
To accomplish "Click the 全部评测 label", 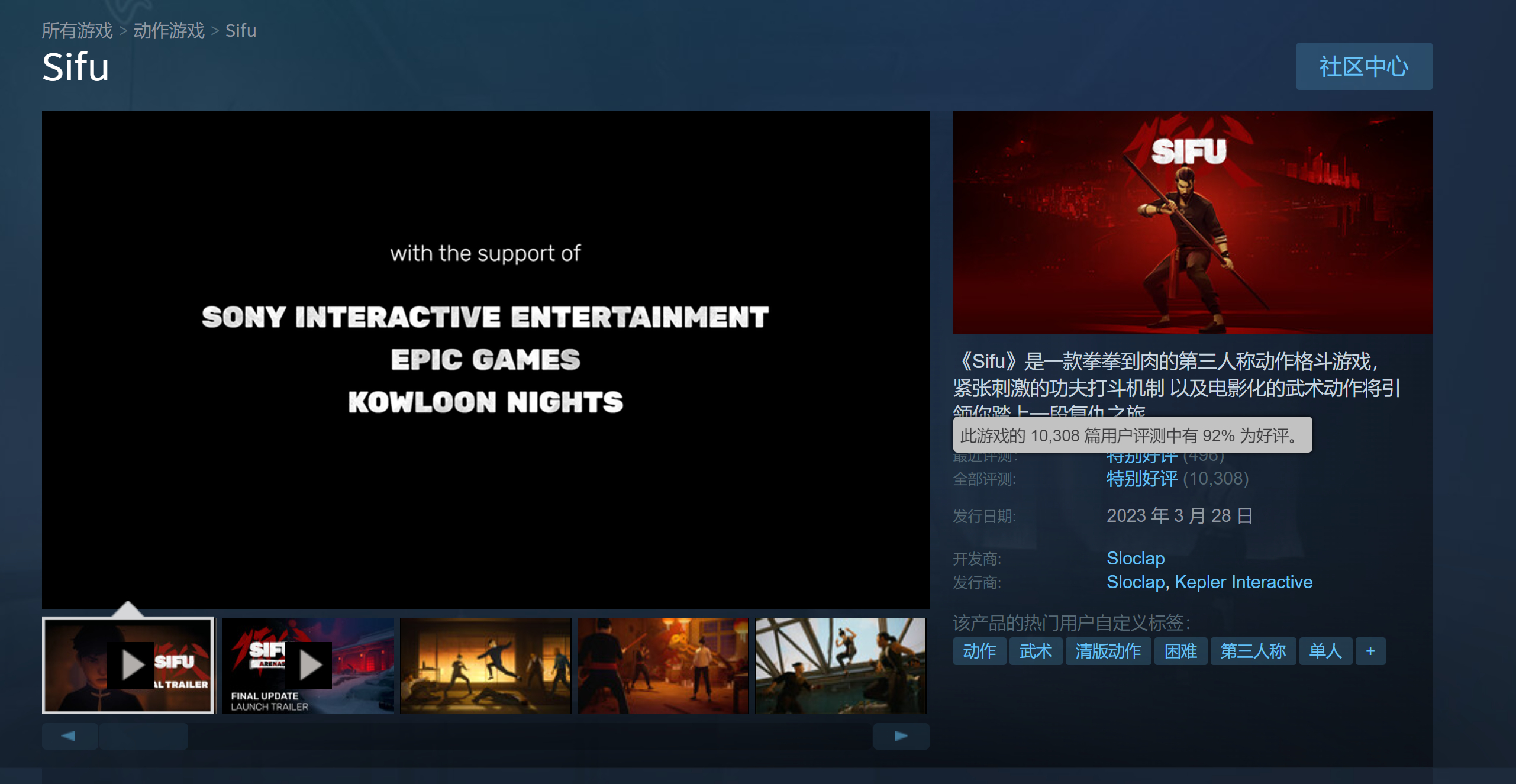I will tap(984, 479).
